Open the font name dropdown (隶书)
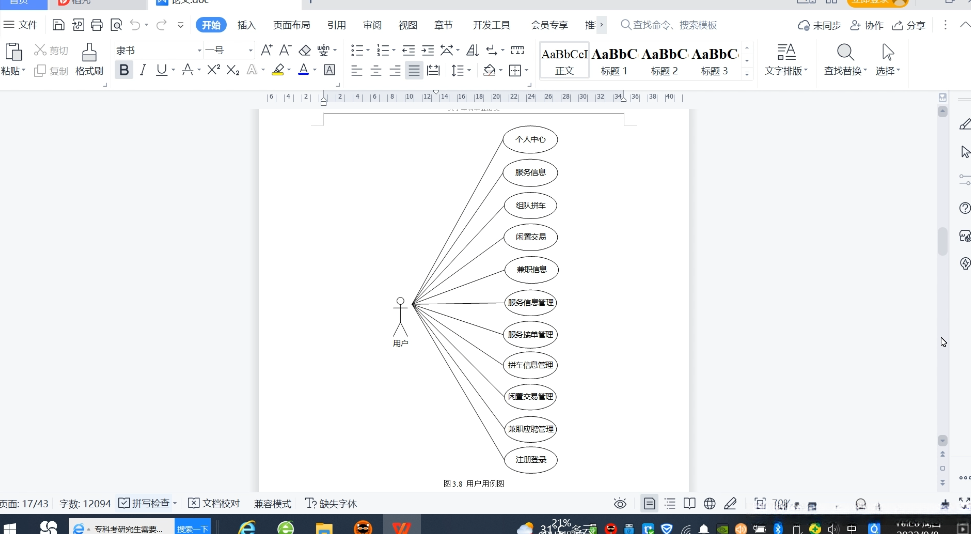 coord(199,50)
